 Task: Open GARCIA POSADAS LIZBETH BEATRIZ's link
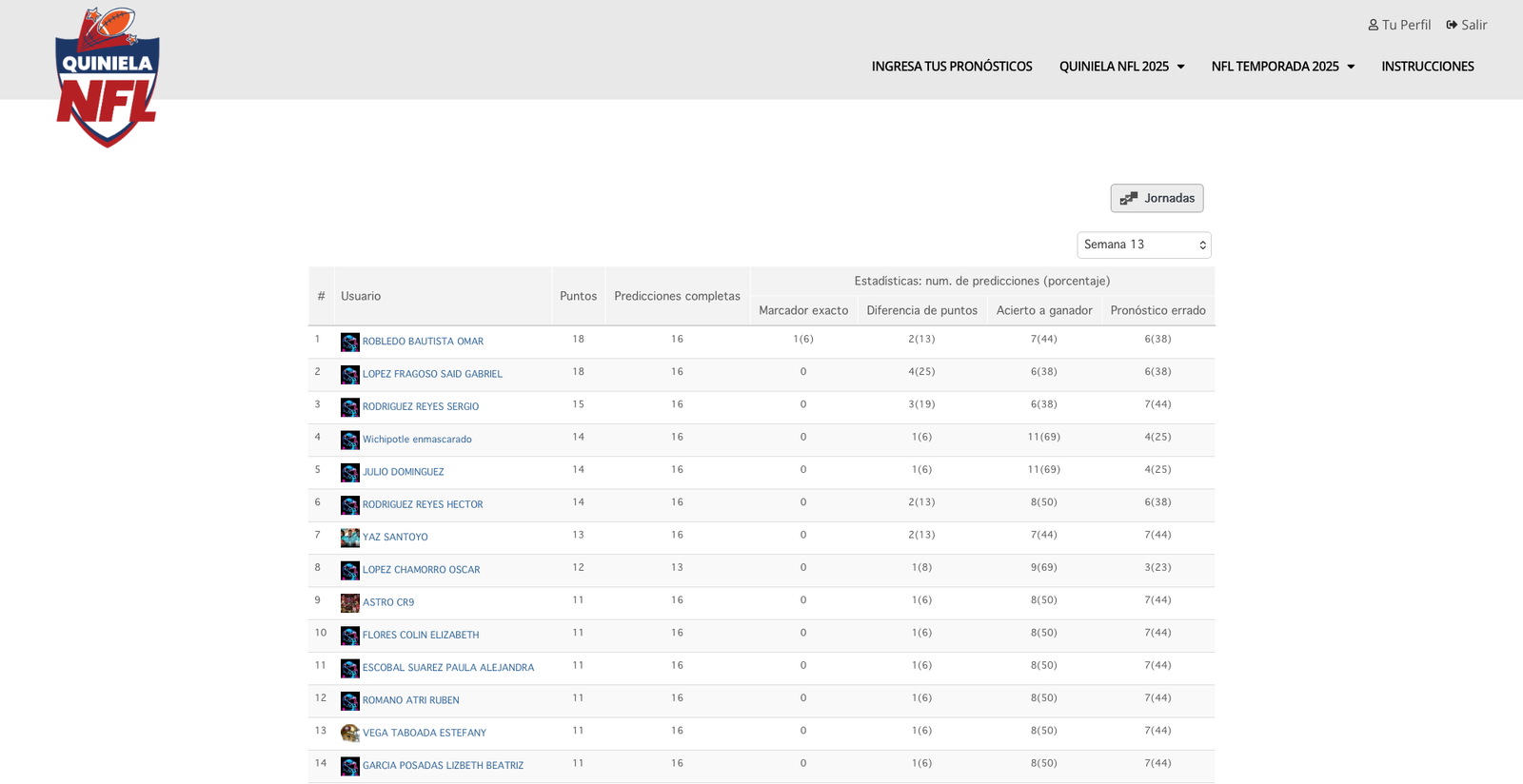click(x=443, y=766)
